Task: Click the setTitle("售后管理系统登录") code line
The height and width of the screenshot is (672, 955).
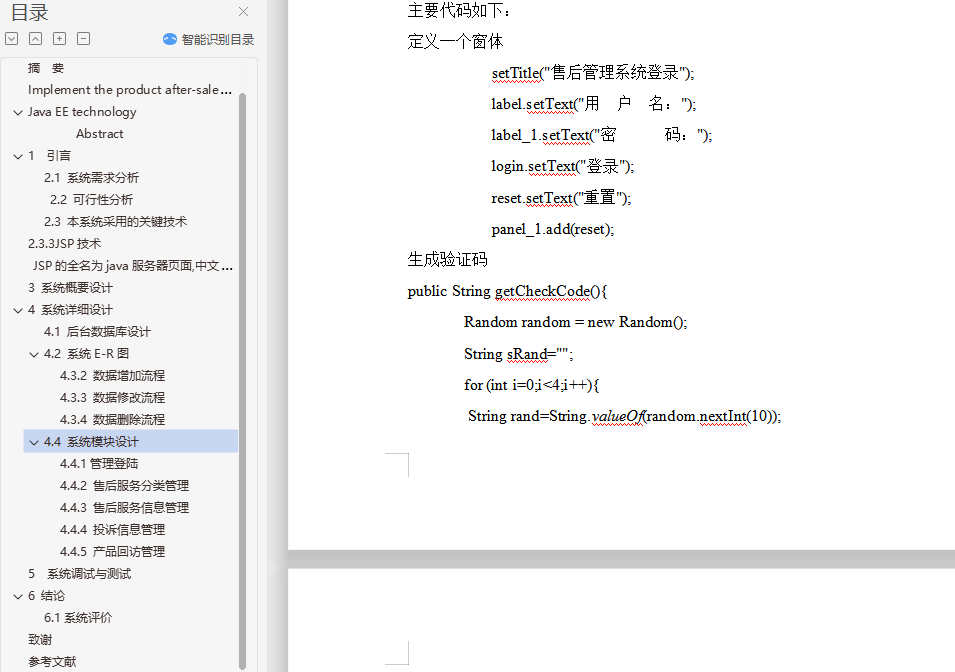Action: (x=593, y=73)
